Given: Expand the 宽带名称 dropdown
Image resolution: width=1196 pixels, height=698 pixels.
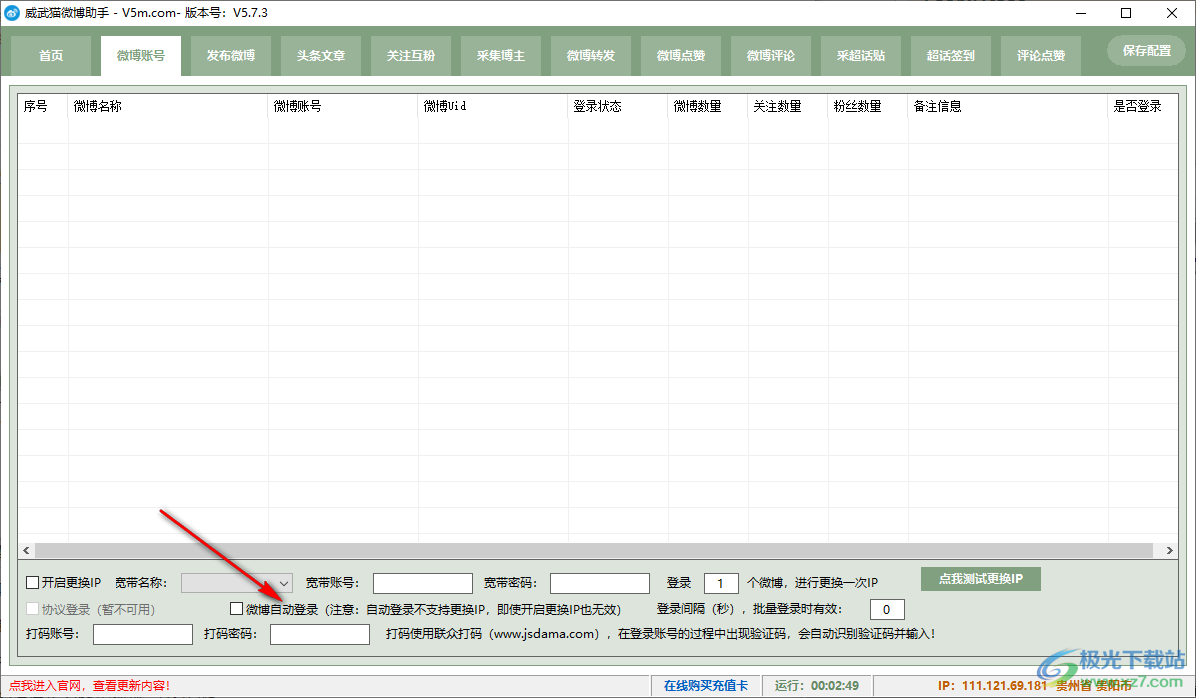Looking at the screenshot, I should [236, 584].
